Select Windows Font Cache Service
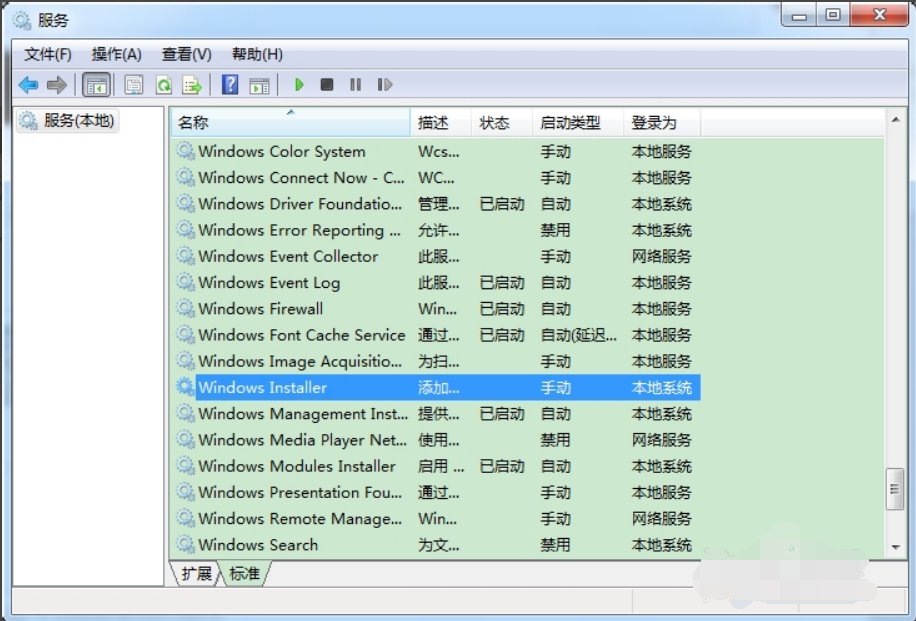The height and width of the screenshot is (621, 916). 301,335
